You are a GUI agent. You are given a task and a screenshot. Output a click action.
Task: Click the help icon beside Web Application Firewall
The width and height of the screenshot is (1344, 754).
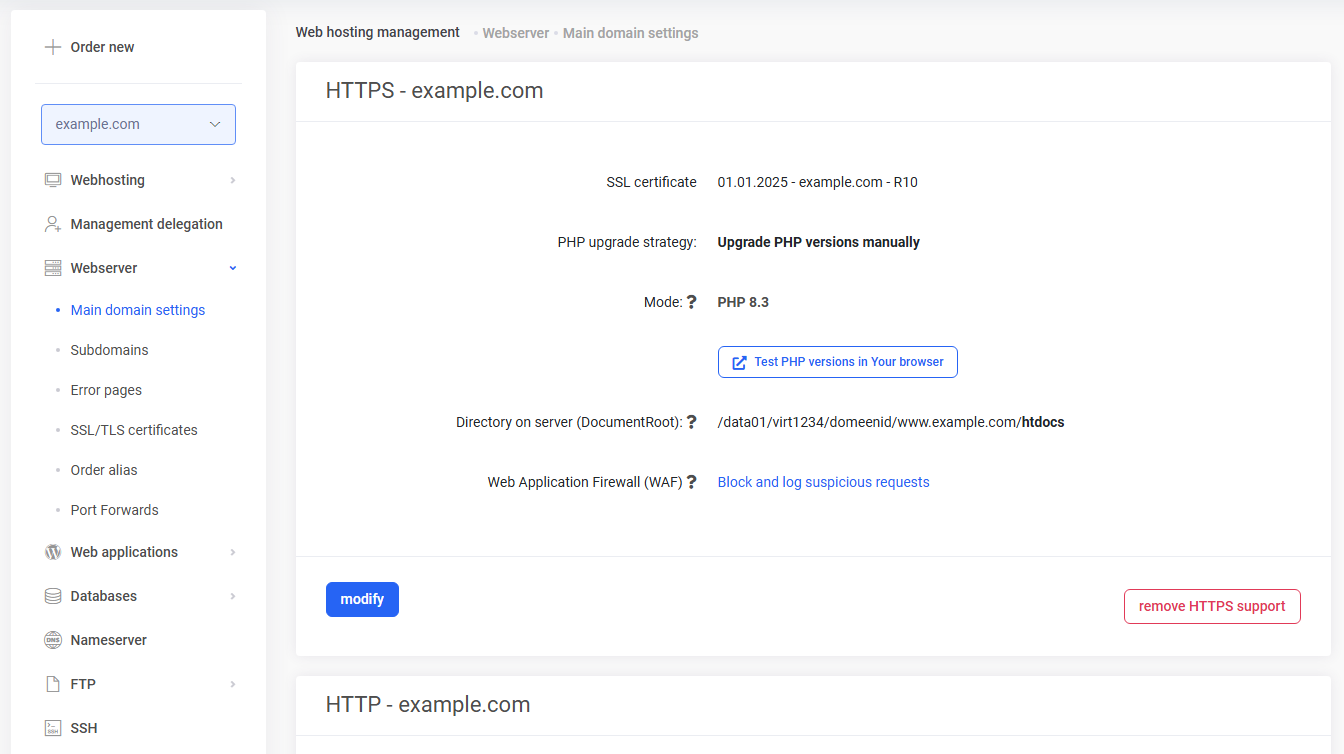(x=691, y=482)
